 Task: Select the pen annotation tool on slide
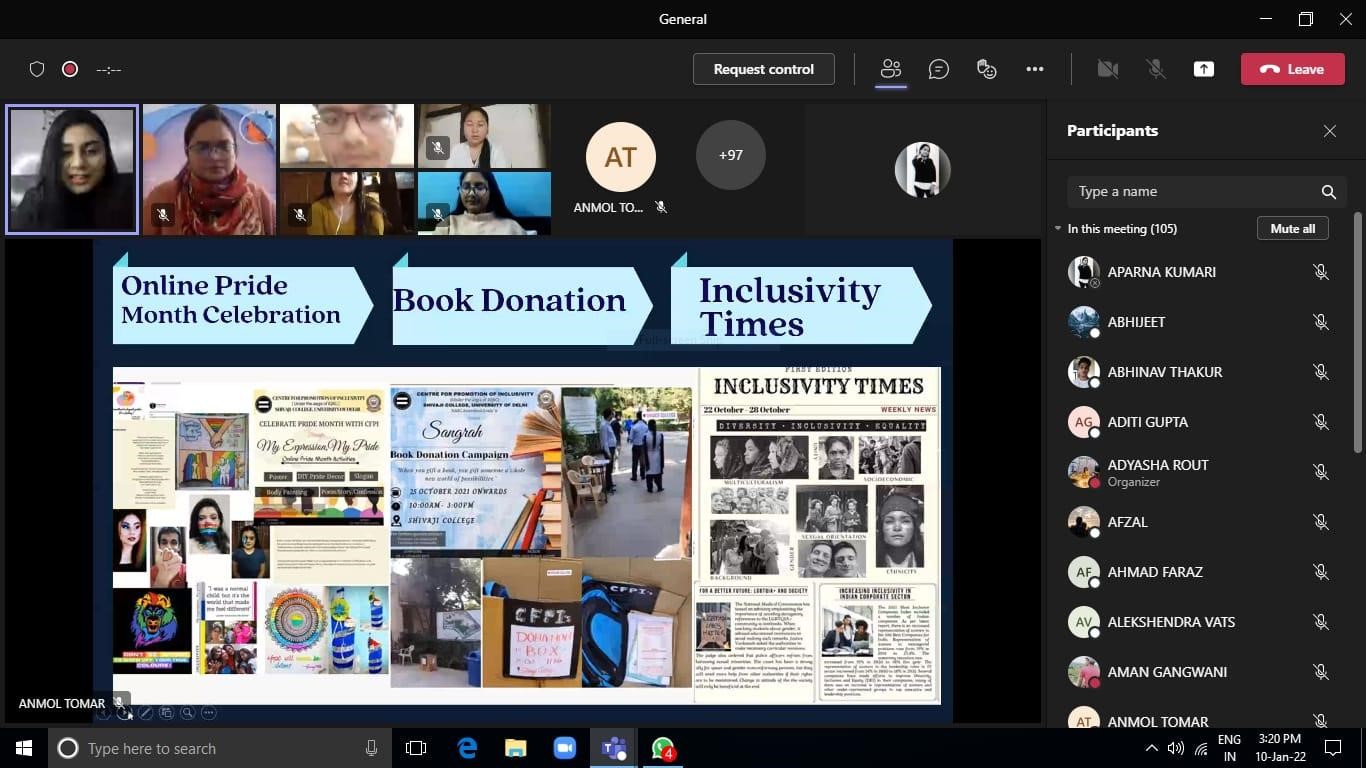click(x=145, y=713)
